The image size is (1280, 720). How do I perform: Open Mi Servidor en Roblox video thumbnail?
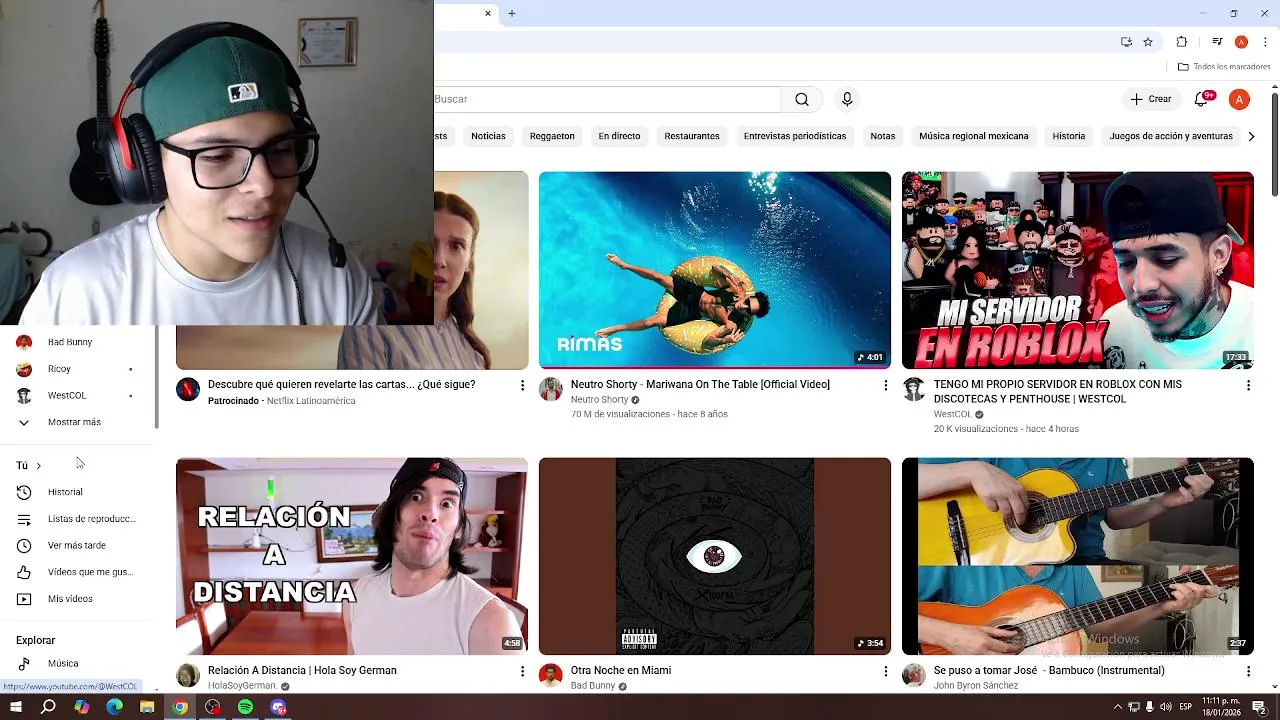tap(1078, 270)
